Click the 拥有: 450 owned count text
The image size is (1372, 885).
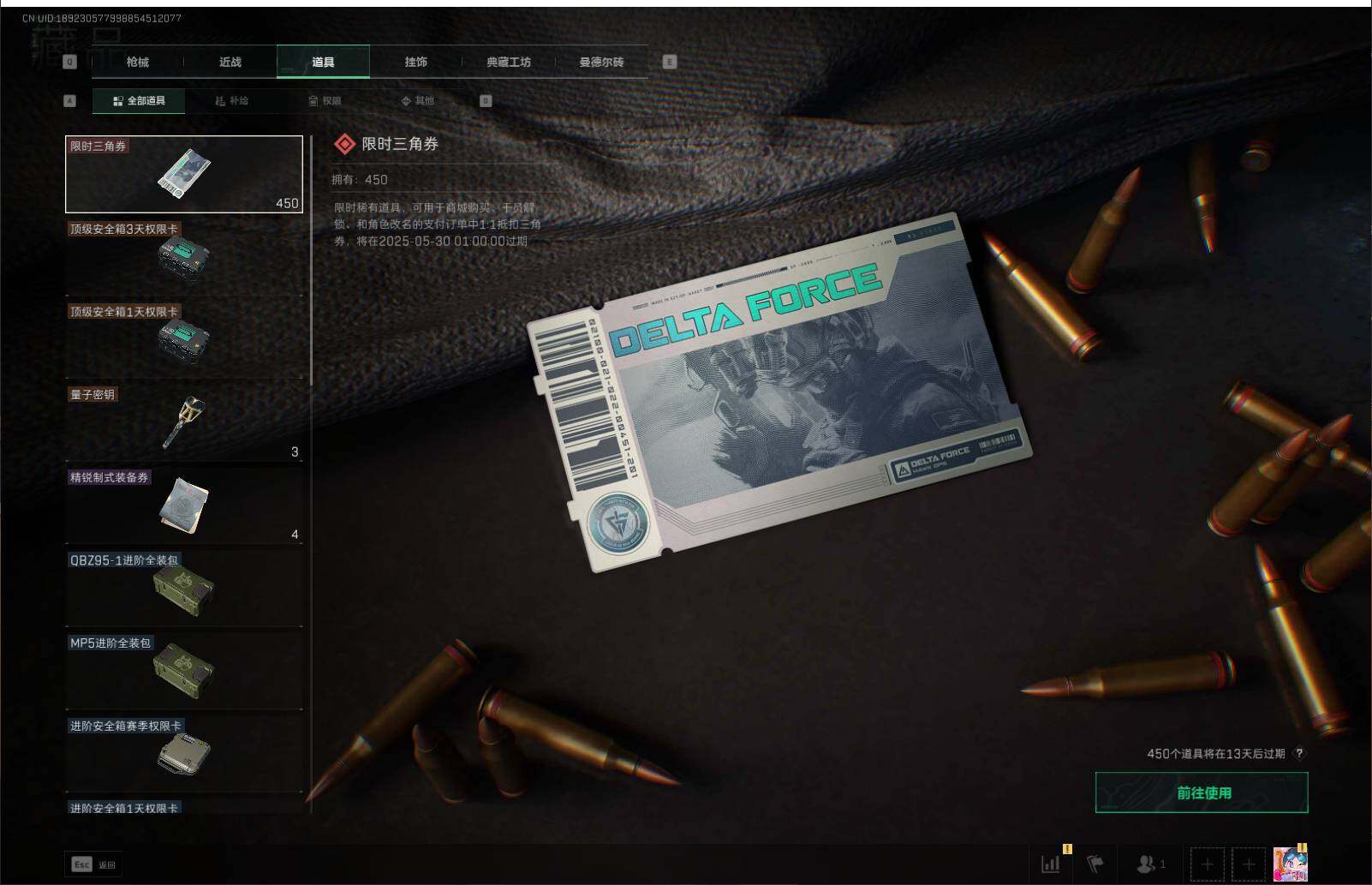tap(360, 180)
